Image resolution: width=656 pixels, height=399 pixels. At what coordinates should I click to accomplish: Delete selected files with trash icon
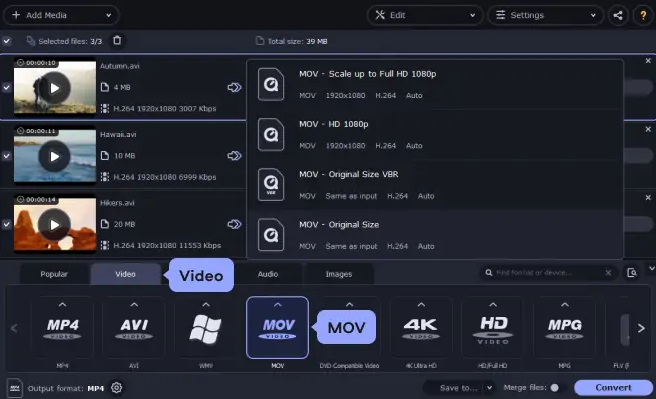tap(117, 41)
